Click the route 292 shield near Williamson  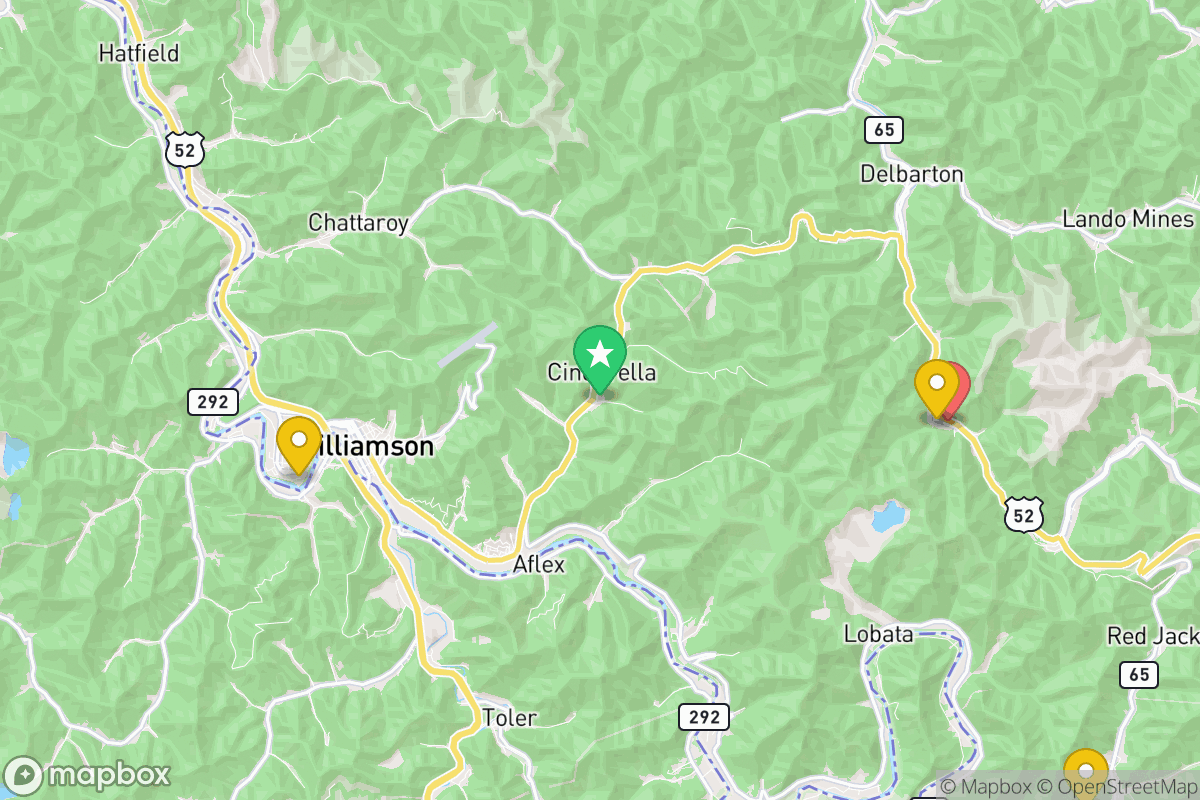pos(213,402)
